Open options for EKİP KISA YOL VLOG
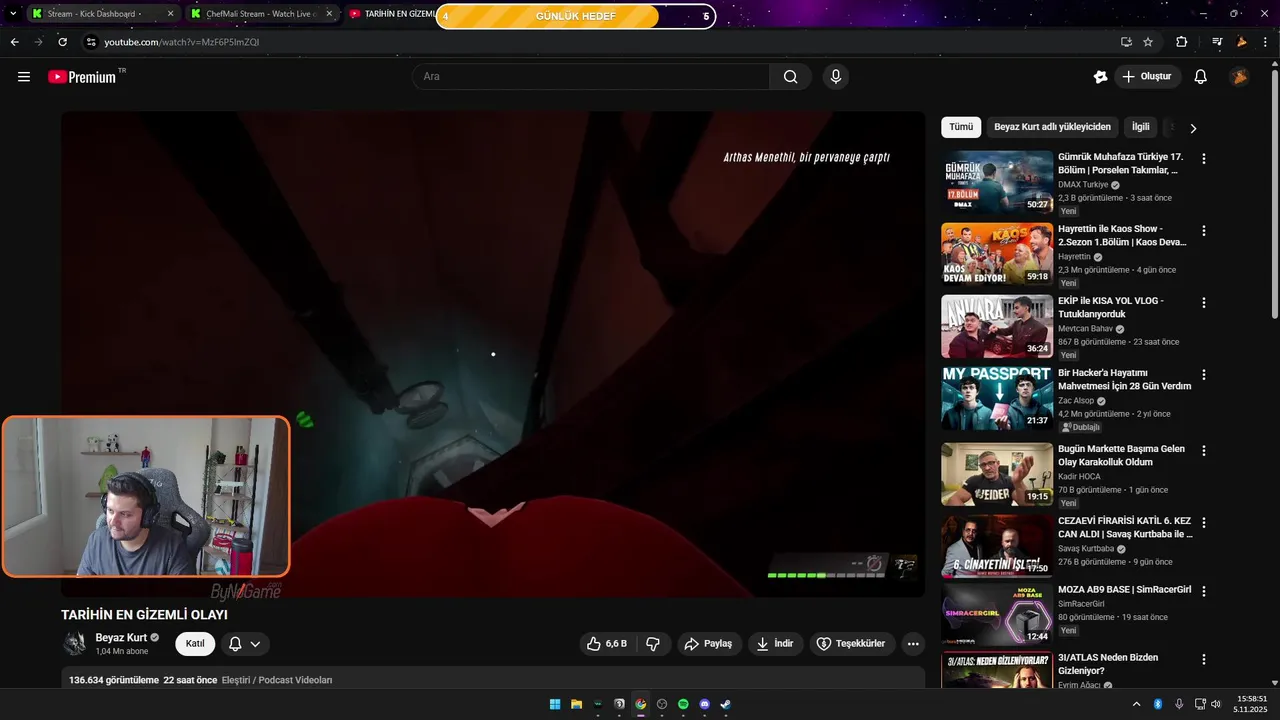The image size is (1280, 720). [x=1204, y=303]
